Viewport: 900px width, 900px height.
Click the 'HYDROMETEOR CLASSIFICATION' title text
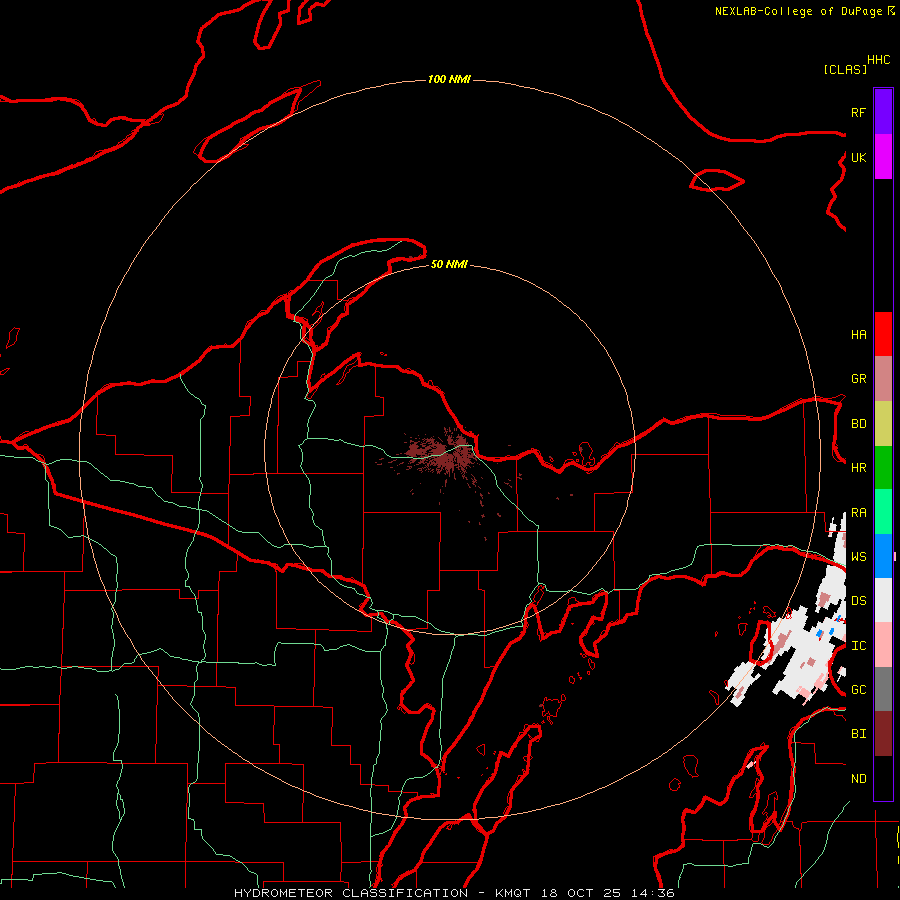point(351,893)
